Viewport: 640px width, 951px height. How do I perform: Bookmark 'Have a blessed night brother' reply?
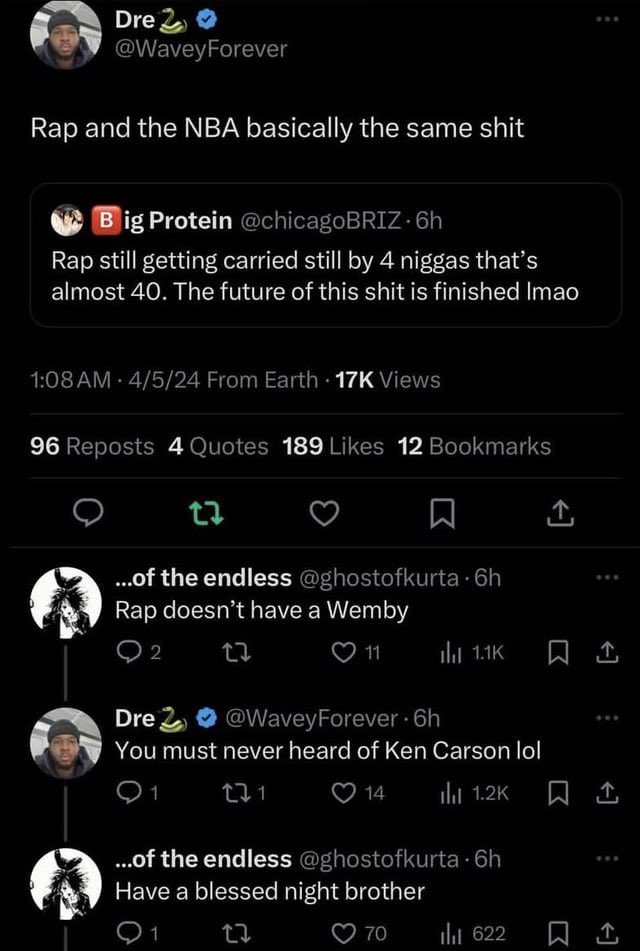(x=557, y=933)
